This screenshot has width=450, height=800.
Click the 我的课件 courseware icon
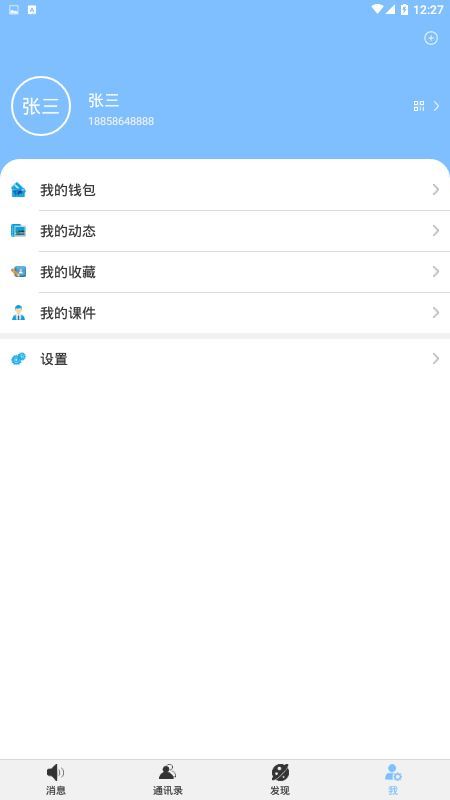pos(18,313)
